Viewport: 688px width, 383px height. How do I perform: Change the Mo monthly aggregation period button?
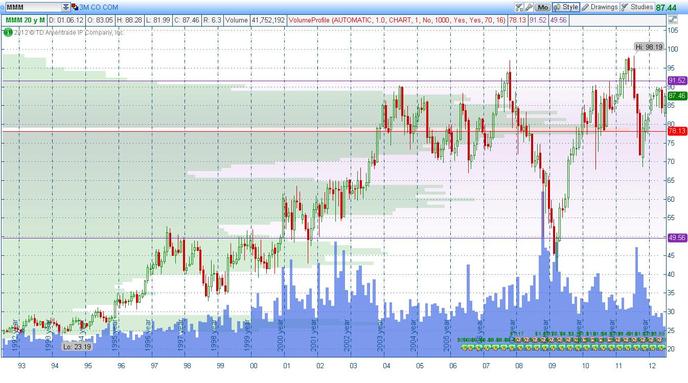pyautogui.click(x=543, y=7)
